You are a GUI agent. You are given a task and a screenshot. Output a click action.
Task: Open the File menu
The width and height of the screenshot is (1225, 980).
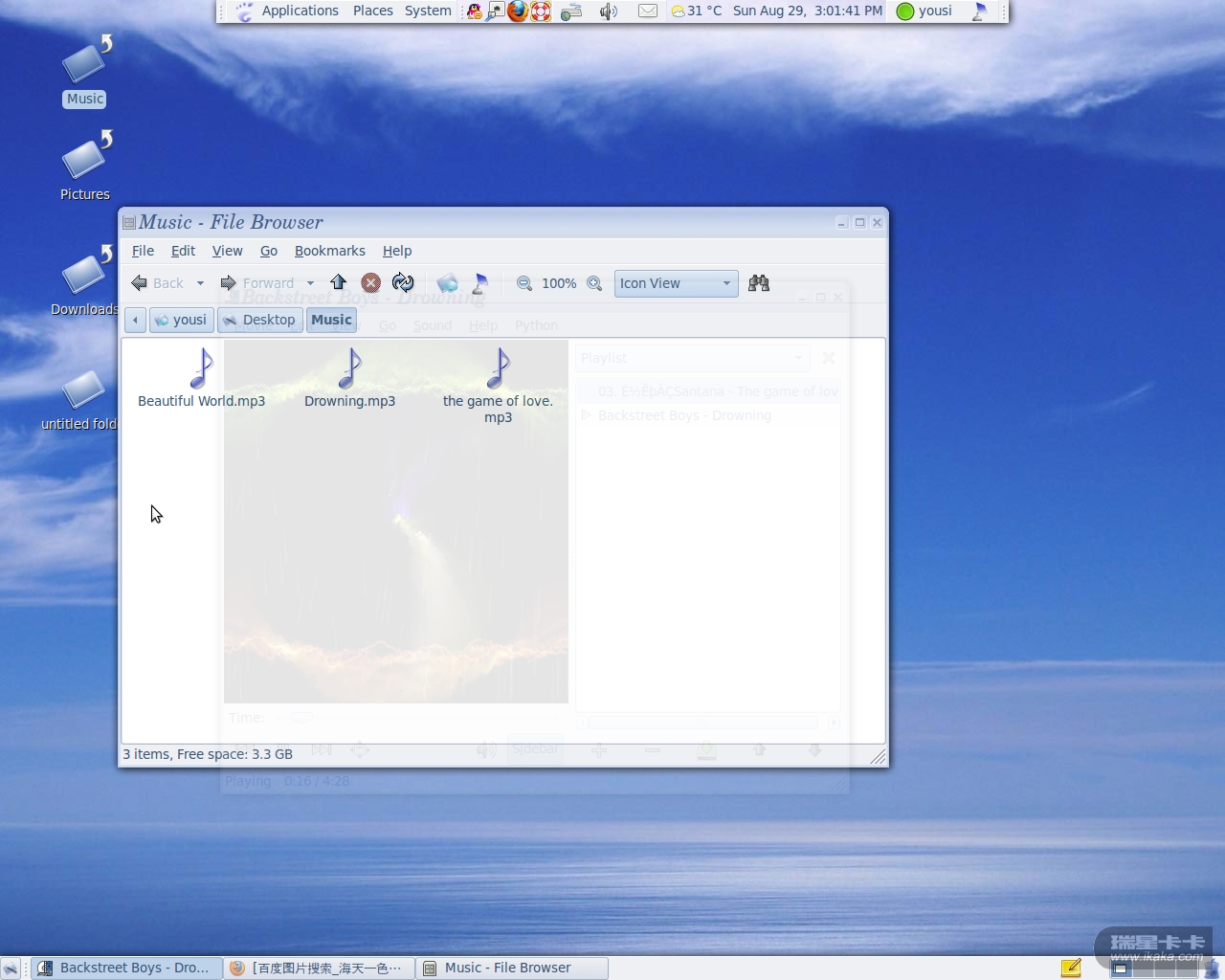pyautogui.click(x=143, y=251)
